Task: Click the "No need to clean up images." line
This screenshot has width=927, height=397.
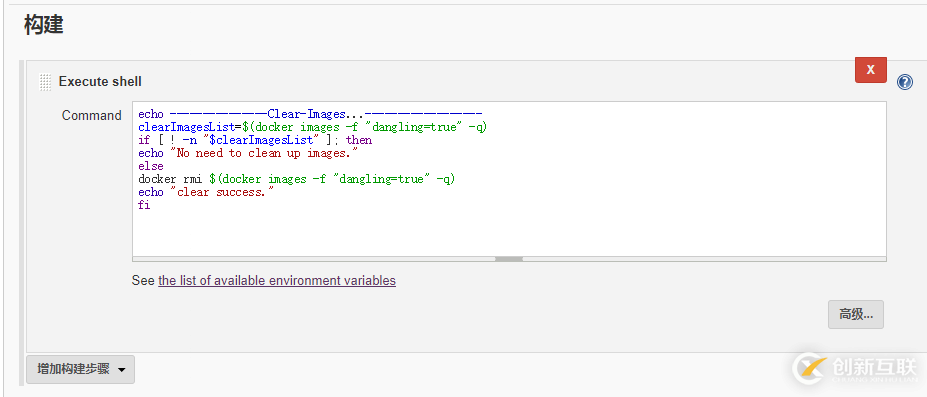Action: click(248, 153)
